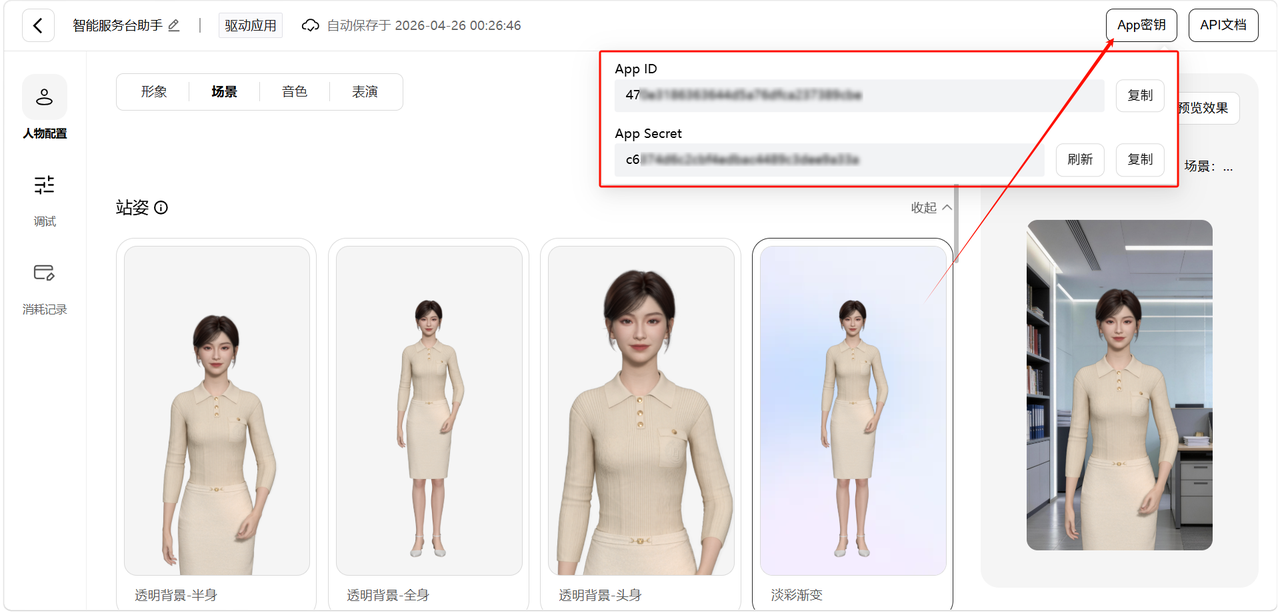Viewport: 1280px width, 613px height.
Task: Switch to the 表演 tab
Action: [x=365, y=92]
